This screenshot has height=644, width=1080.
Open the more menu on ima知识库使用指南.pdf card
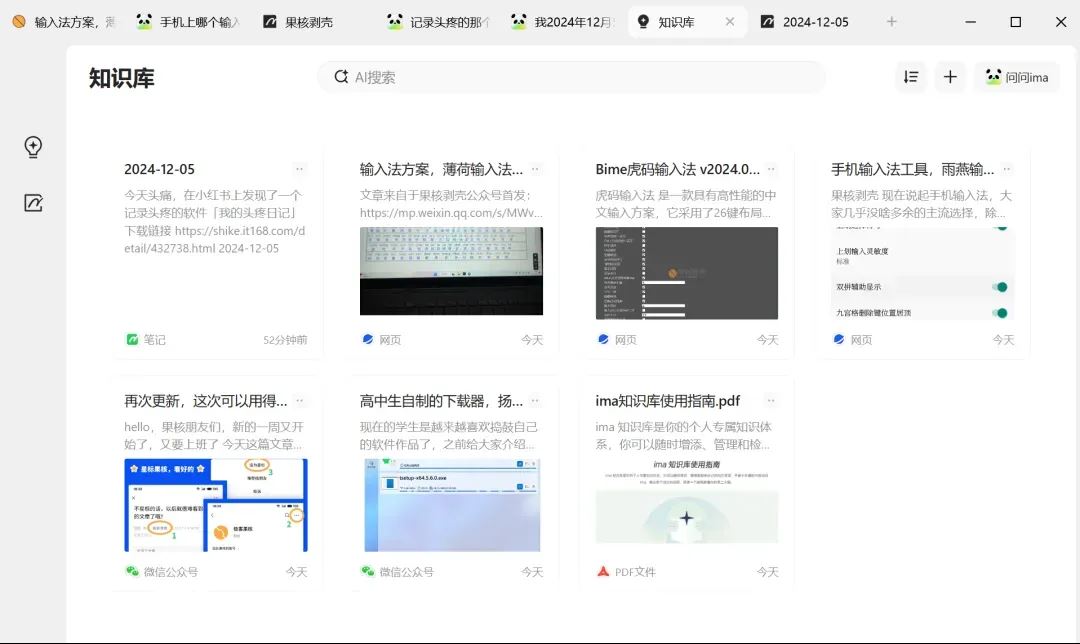click(x=771, y=400)
